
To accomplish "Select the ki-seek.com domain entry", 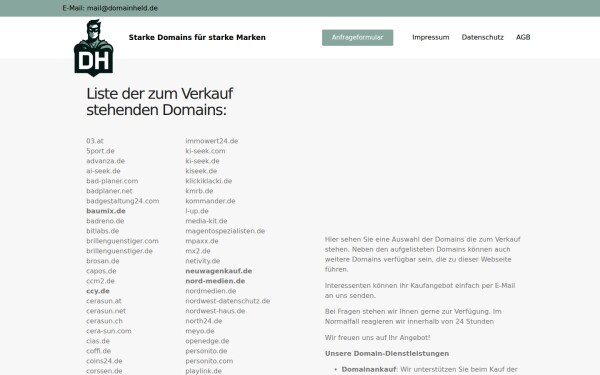I will [205, 151].
